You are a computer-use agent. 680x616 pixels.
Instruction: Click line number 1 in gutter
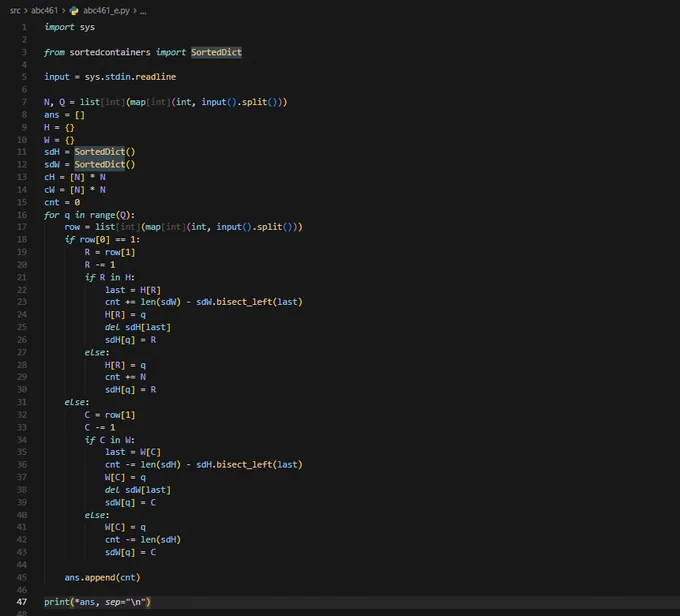click(x=24, y=27)
